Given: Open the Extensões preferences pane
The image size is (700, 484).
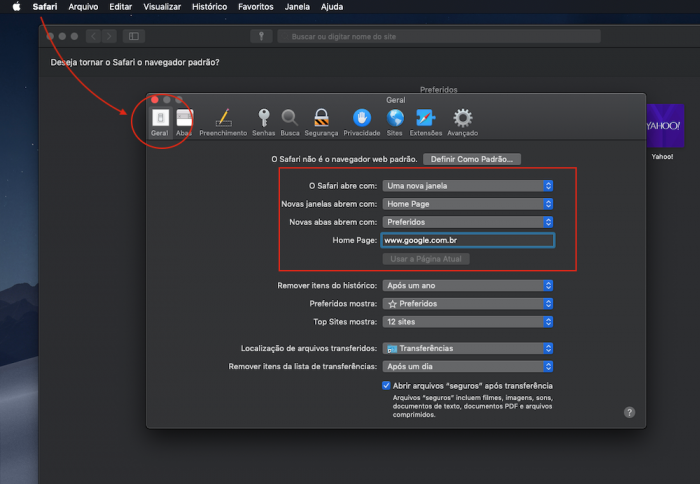Looking at the screenshot, I should tap(426, 121).
